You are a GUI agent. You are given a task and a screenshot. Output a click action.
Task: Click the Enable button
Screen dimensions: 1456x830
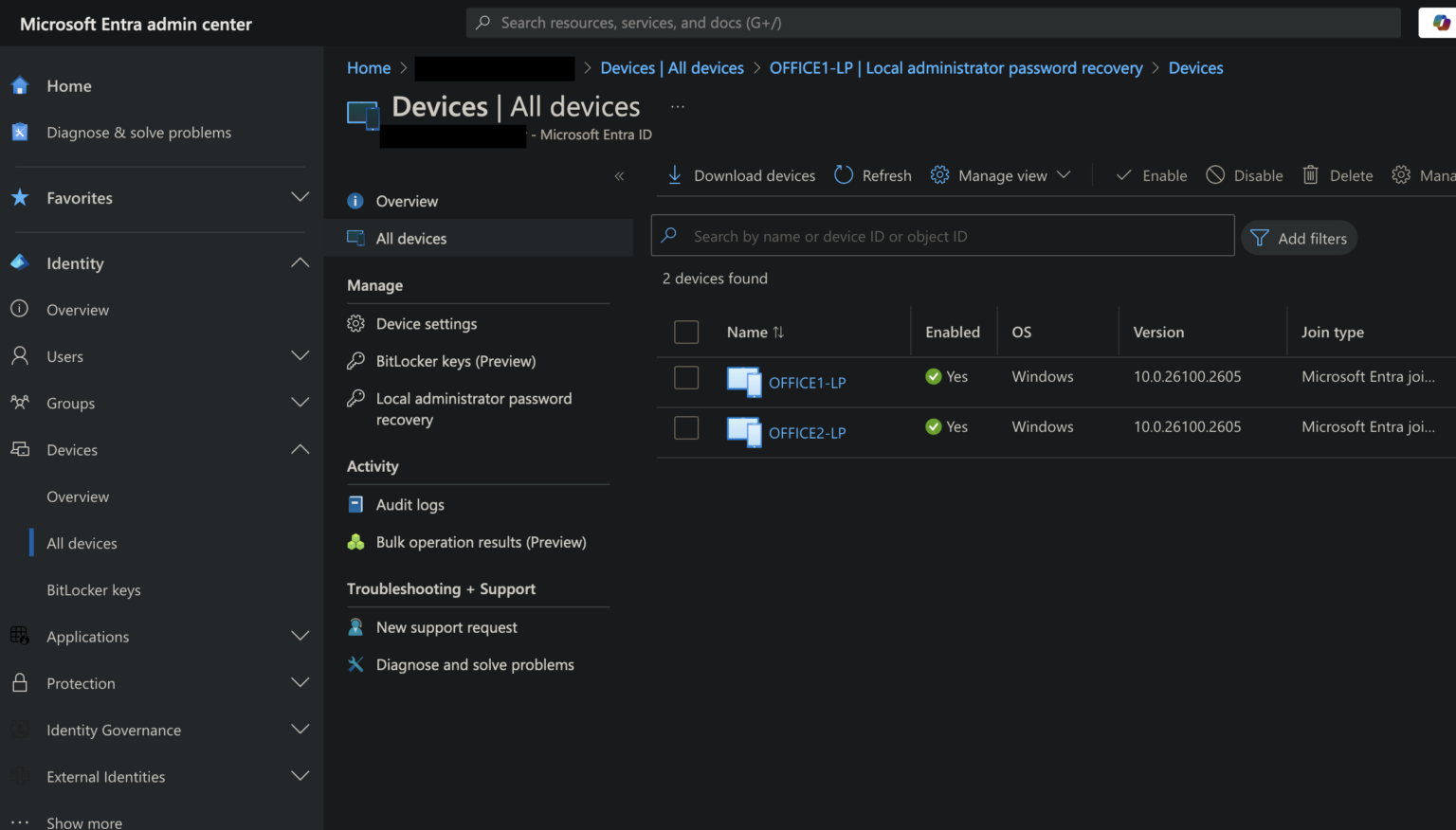(x=1153, y=175)
